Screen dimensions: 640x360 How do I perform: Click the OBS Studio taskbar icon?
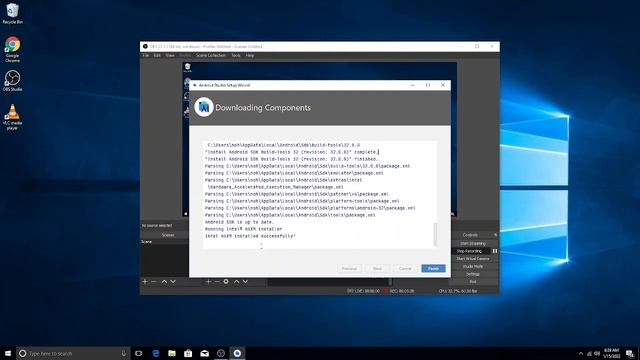point(221,353)
